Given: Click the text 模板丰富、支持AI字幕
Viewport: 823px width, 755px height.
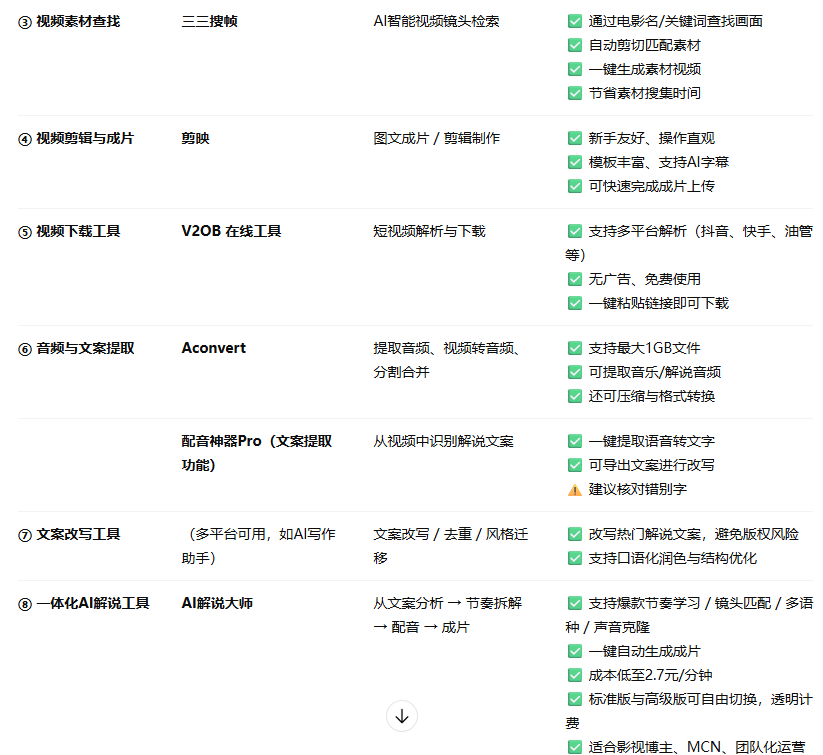Looking at the screenshot, I should (x=659, y=162).
